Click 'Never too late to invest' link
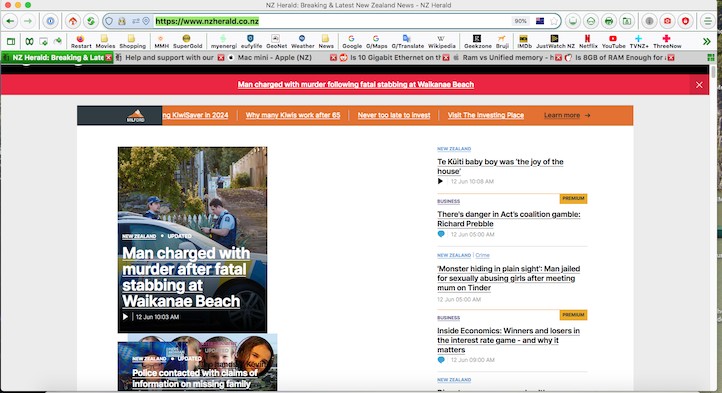 (394, 115)
